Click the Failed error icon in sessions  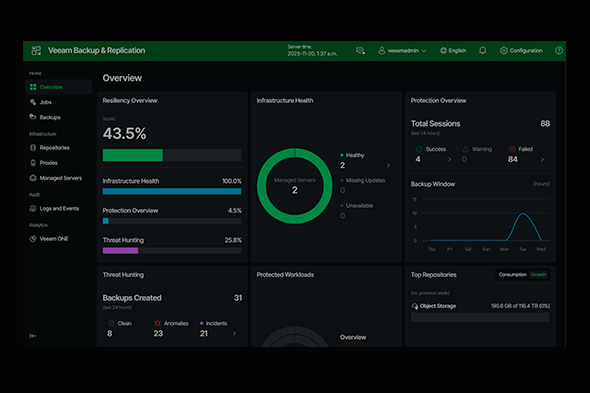pyautogui.click(x=512, y=149)
